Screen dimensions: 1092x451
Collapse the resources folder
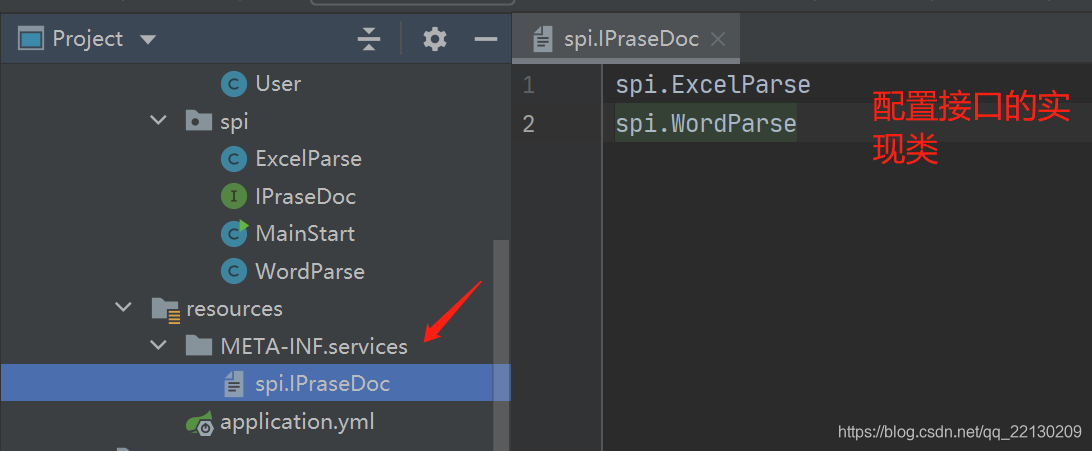(124, 307)
